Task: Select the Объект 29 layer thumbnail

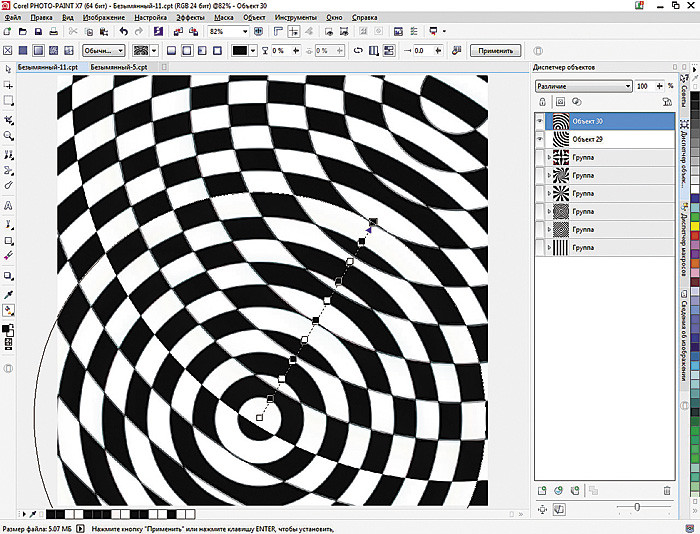Action: (560, 139)
